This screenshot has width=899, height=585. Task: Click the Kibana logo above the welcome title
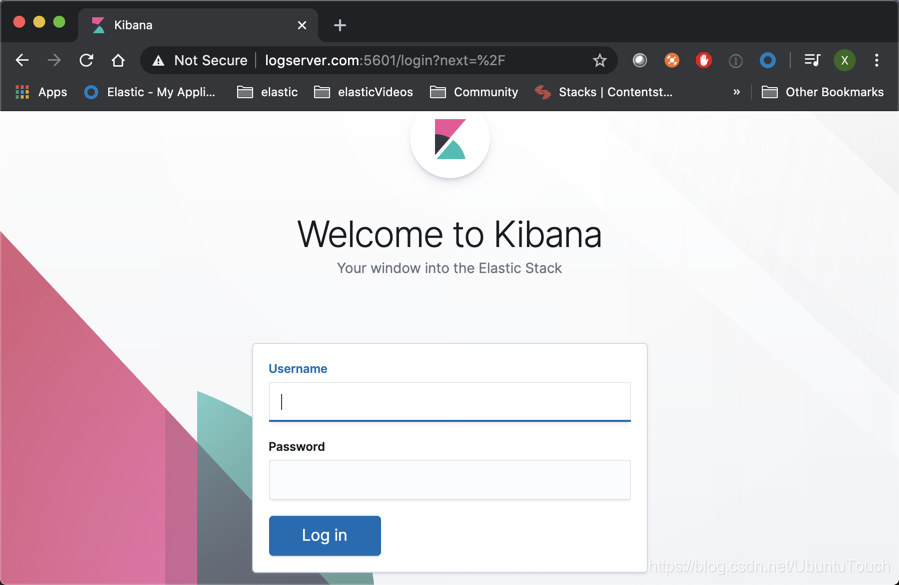pyautogui.click(x=450, y=139)
